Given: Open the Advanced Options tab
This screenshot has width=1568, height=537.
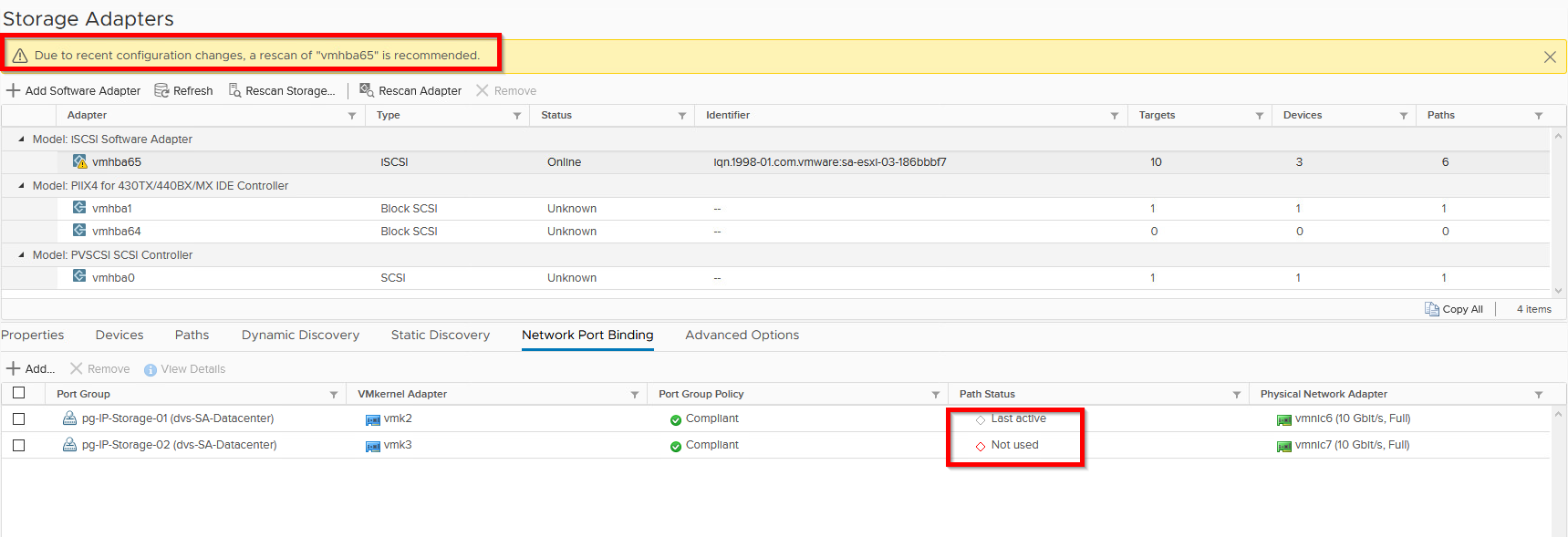Looking at the screenshot, I should pos(742,336).
